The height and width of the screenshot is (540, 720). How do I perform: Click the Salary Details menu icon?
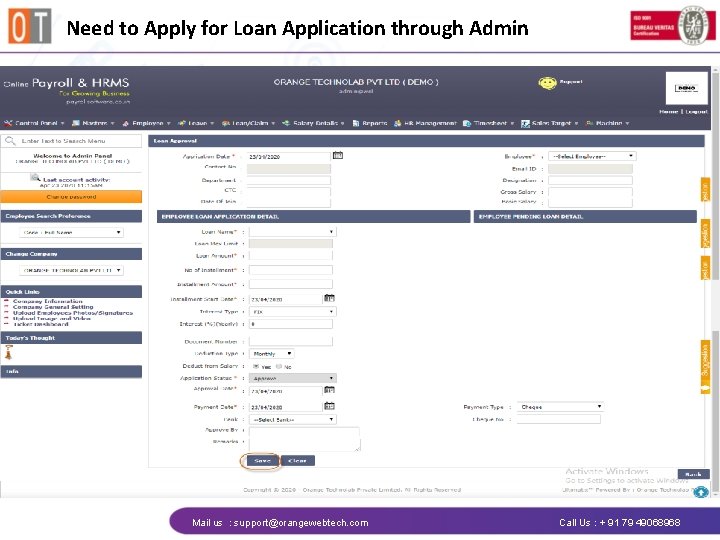[x=286, y=123]
